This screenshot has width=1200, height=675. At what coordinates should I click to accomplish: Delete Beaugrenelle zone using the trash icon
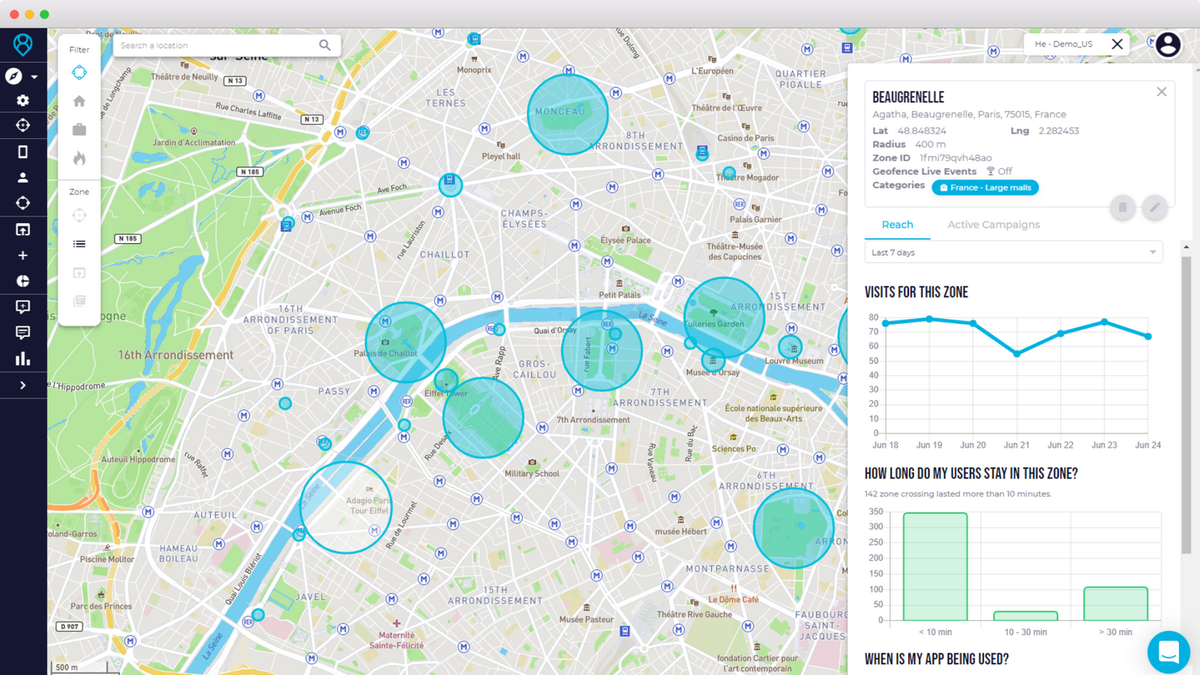1122,207
